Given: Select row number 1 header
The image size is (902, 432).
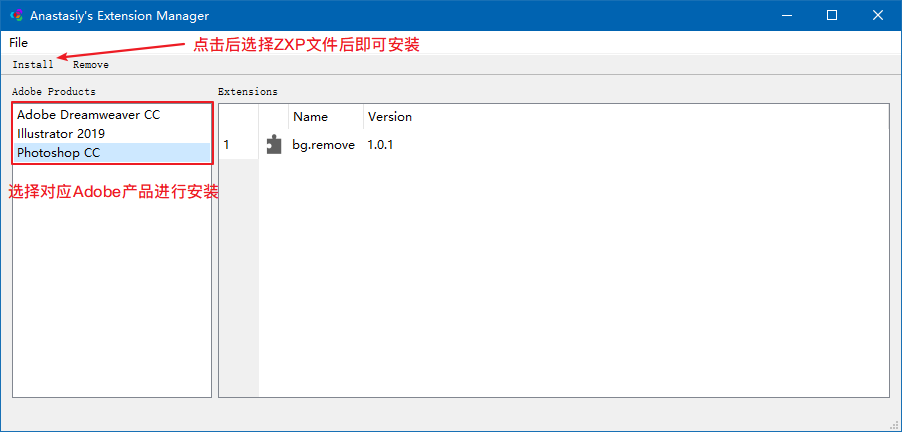Looking at the screenshot, I should click(x=239, y=144).
